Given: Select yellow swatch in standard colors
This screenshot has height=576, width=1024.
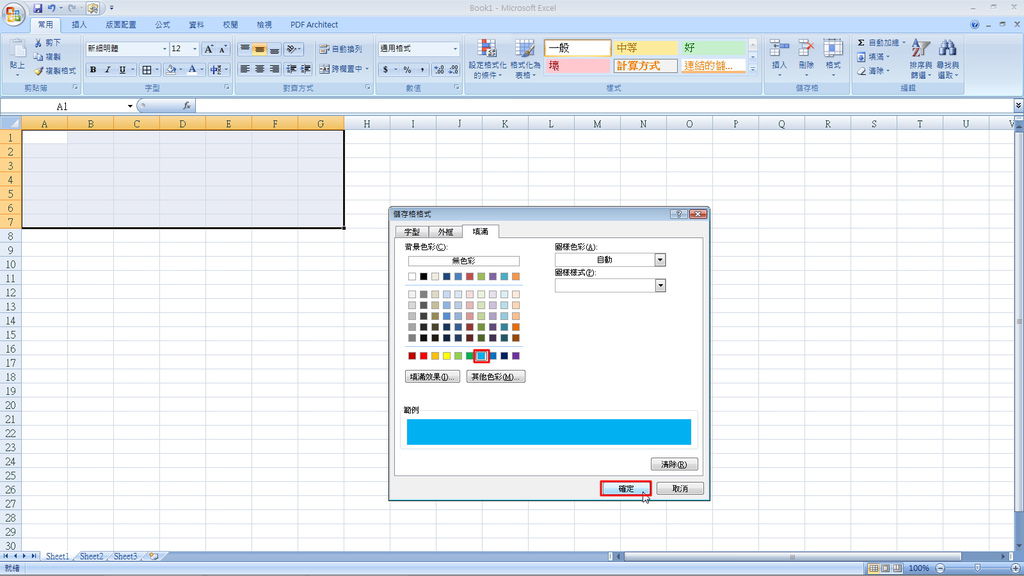Looking at the screenshot, I should tap(447, 356).
